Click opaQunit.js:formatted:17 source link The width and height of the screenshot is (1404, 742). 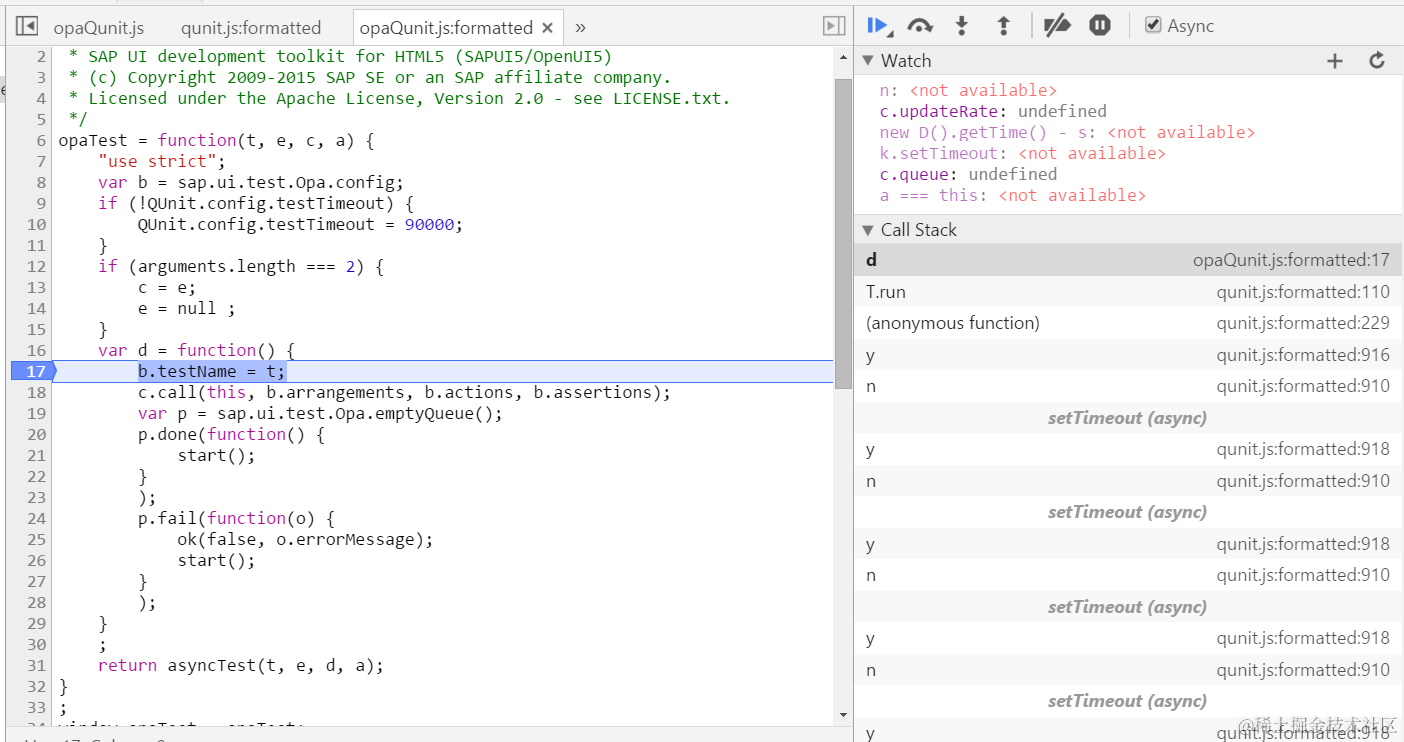1291,260
